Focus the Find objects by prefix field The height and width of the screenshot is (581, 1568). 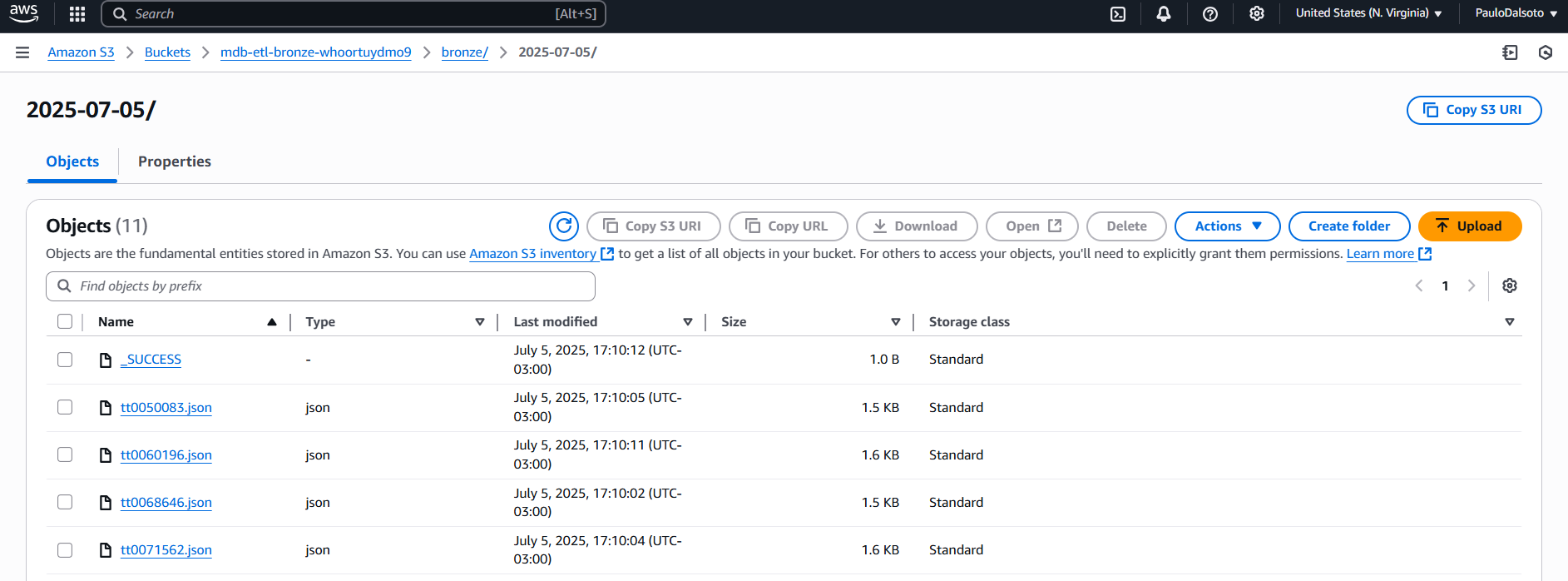pos(320,286)
